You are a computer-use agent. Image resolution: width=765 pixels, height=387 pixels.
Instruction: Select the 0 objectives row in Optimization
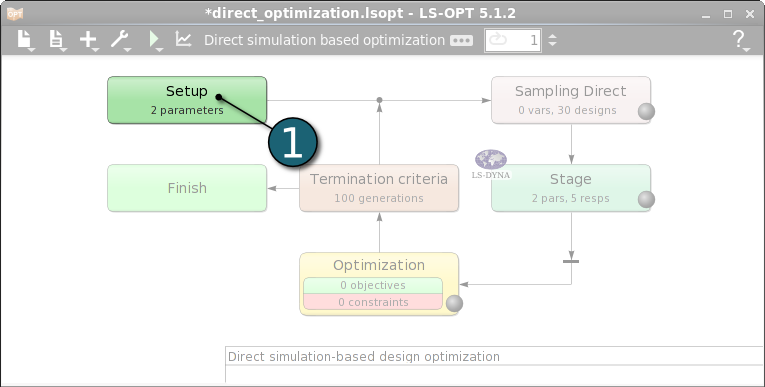click(373, 285)
